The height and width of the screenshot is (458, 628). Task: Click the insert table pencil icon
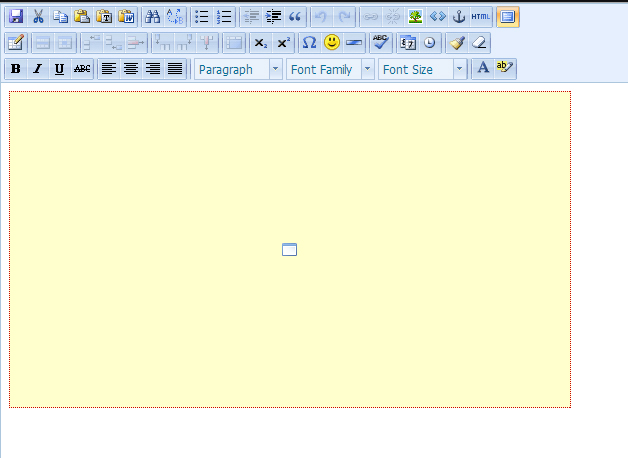tap(16, 43)
